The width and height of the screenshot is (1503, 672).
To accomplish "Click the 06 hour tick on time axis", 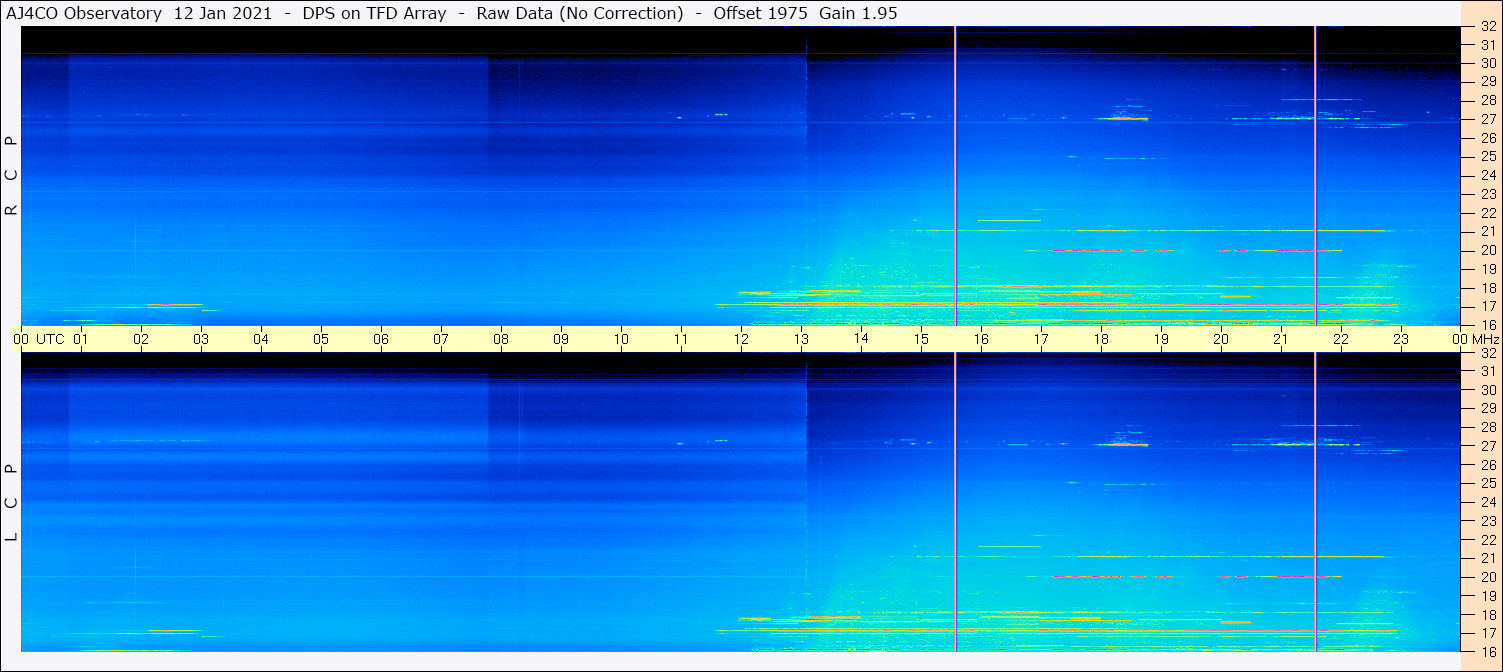I will coord(381,339).
